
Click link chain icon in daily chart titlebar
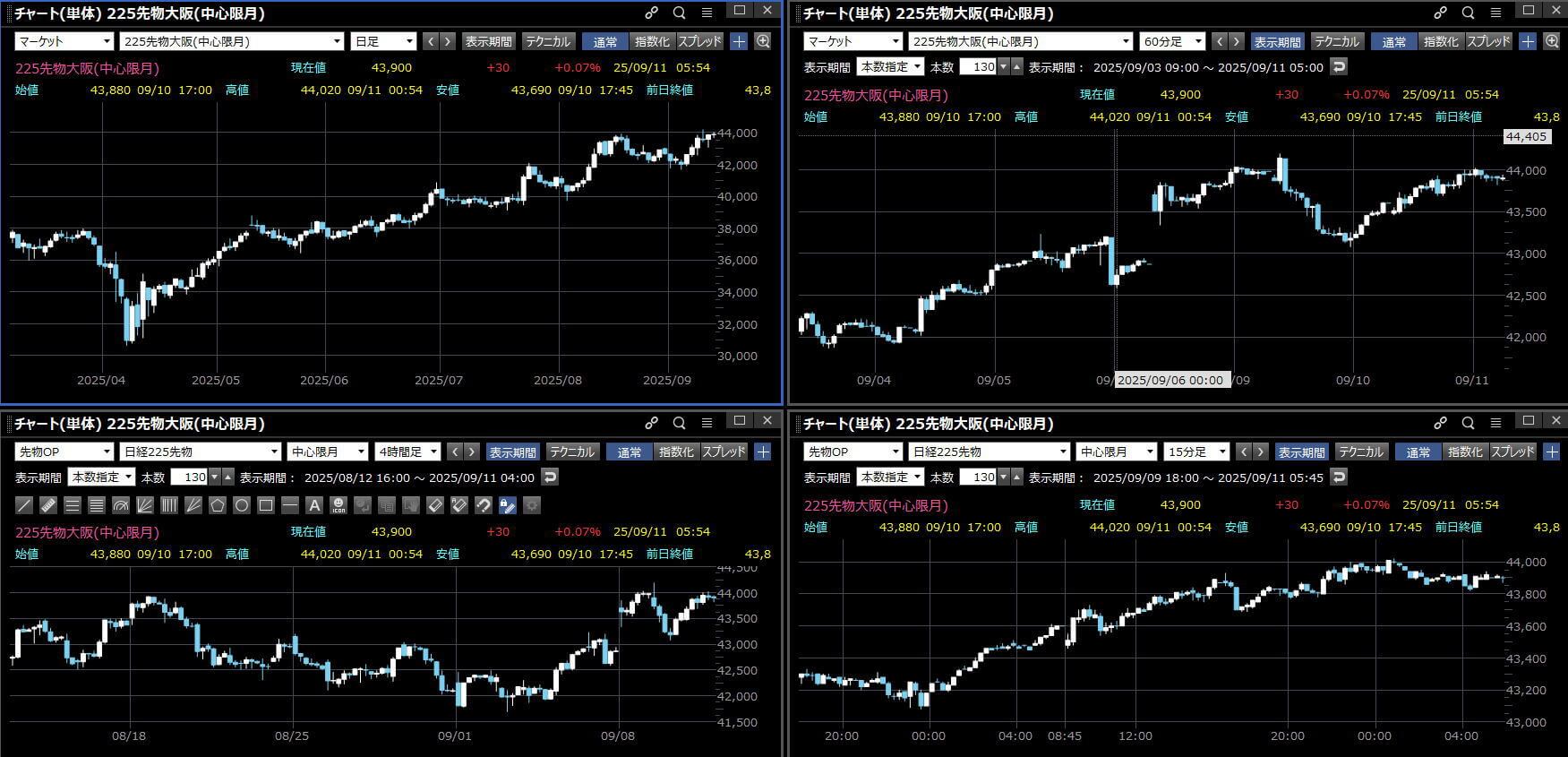click(x=651, y=13)
